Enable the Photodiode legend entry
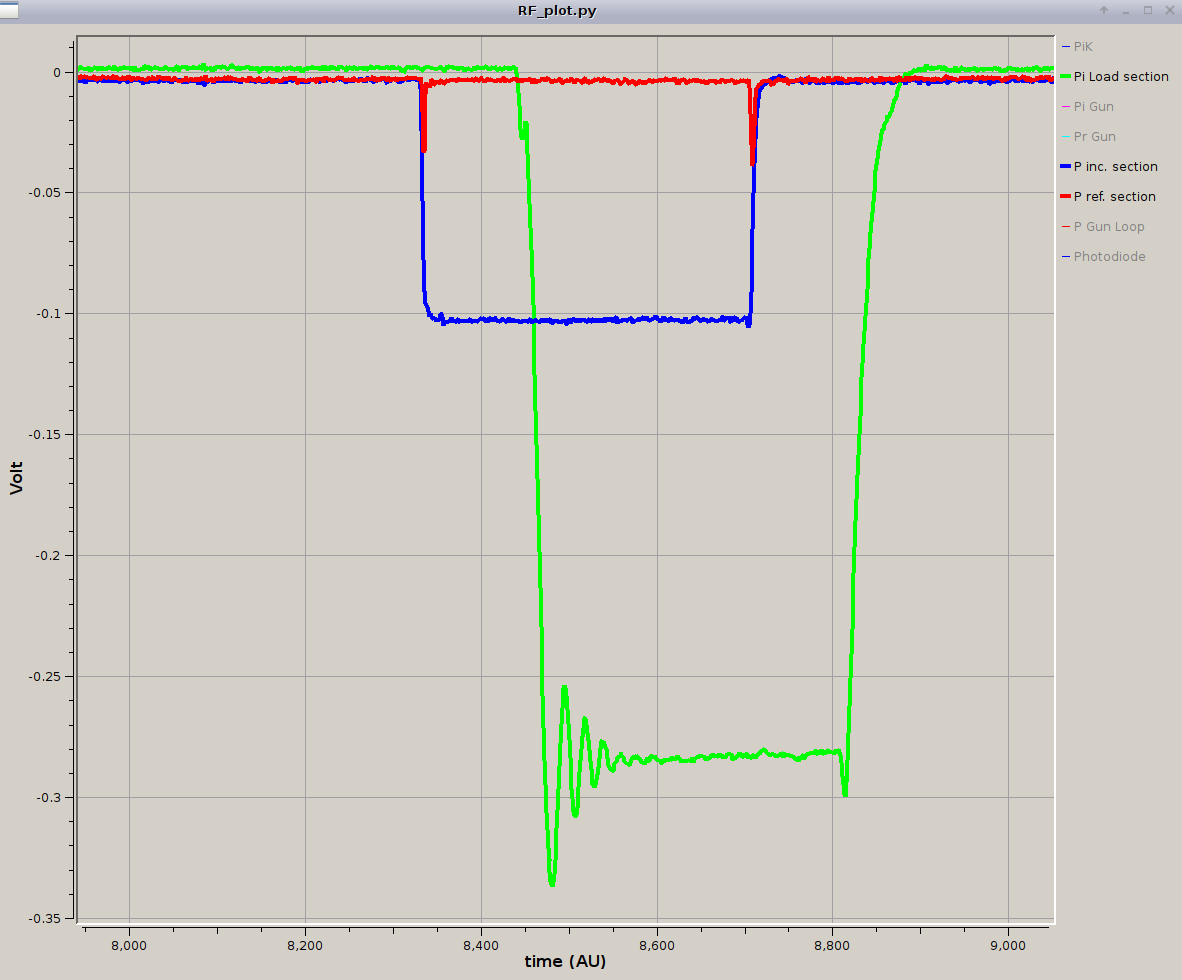Image resolution: width=1182 pixels, height=980 pixels. pos(1109,257)
